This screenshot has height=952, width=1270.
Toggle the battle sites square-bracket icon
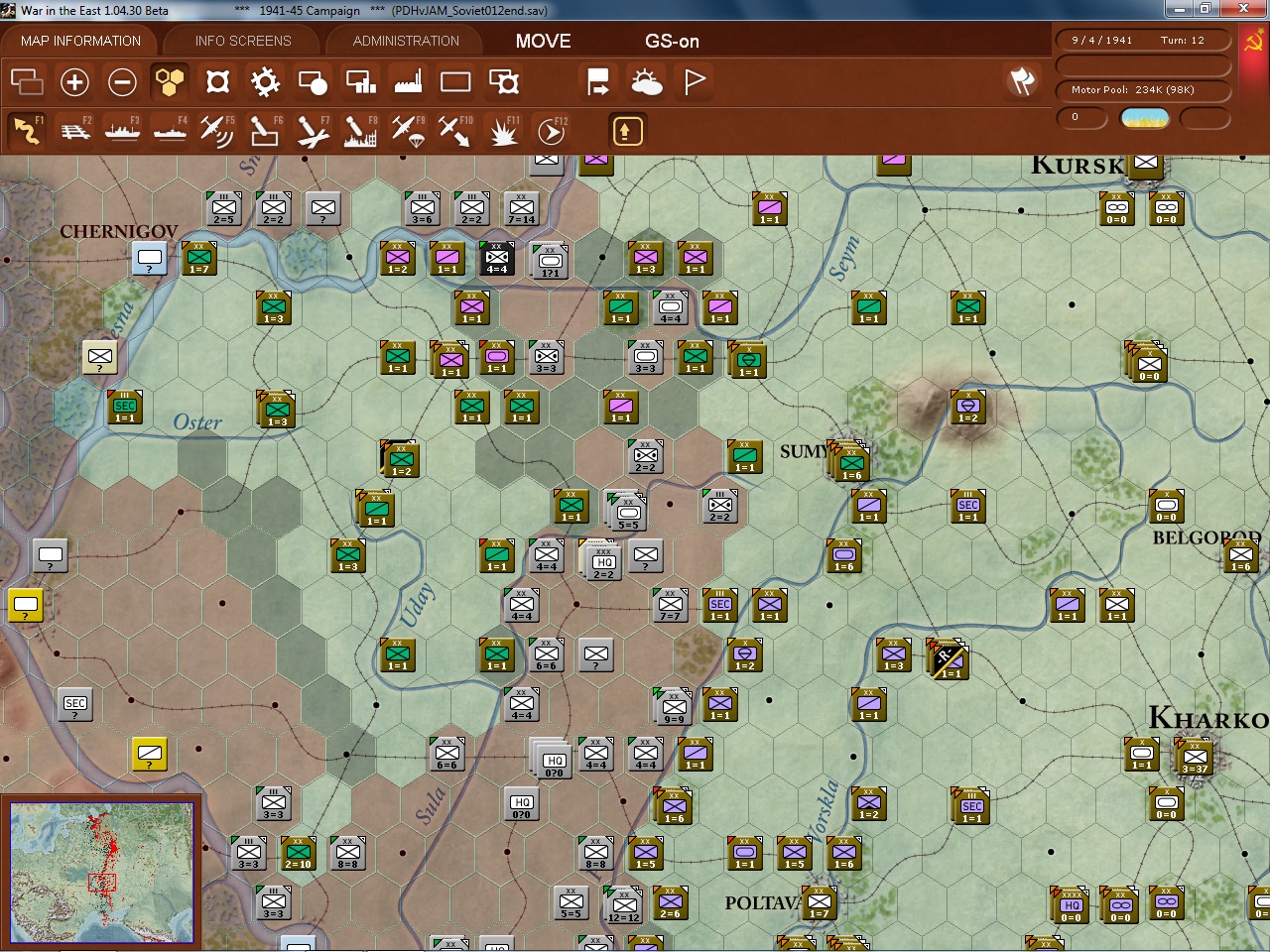coord(217,82)
